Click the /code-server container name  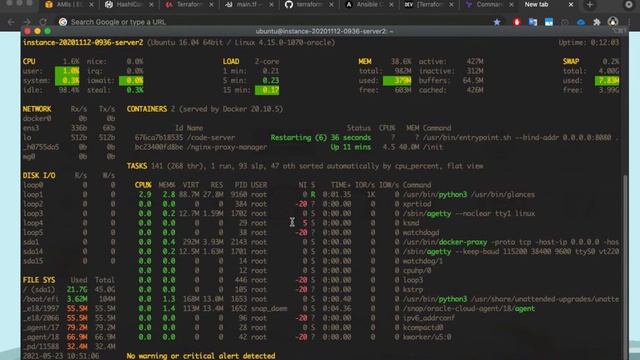[x=211, y=138]
